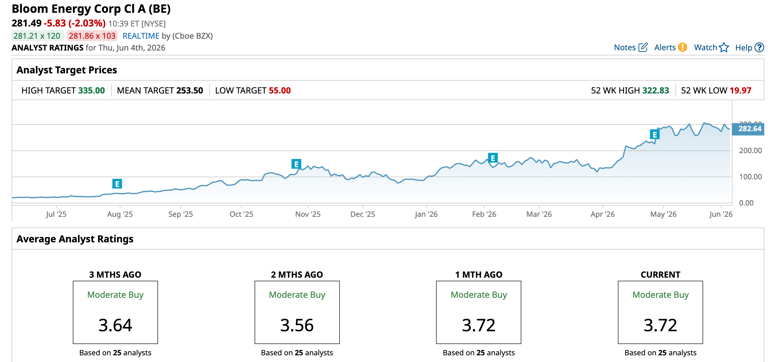Viewport: 768px width, 362px height.
Task: Click the earnings marker near Nov '25
Action: pos(296,164)
